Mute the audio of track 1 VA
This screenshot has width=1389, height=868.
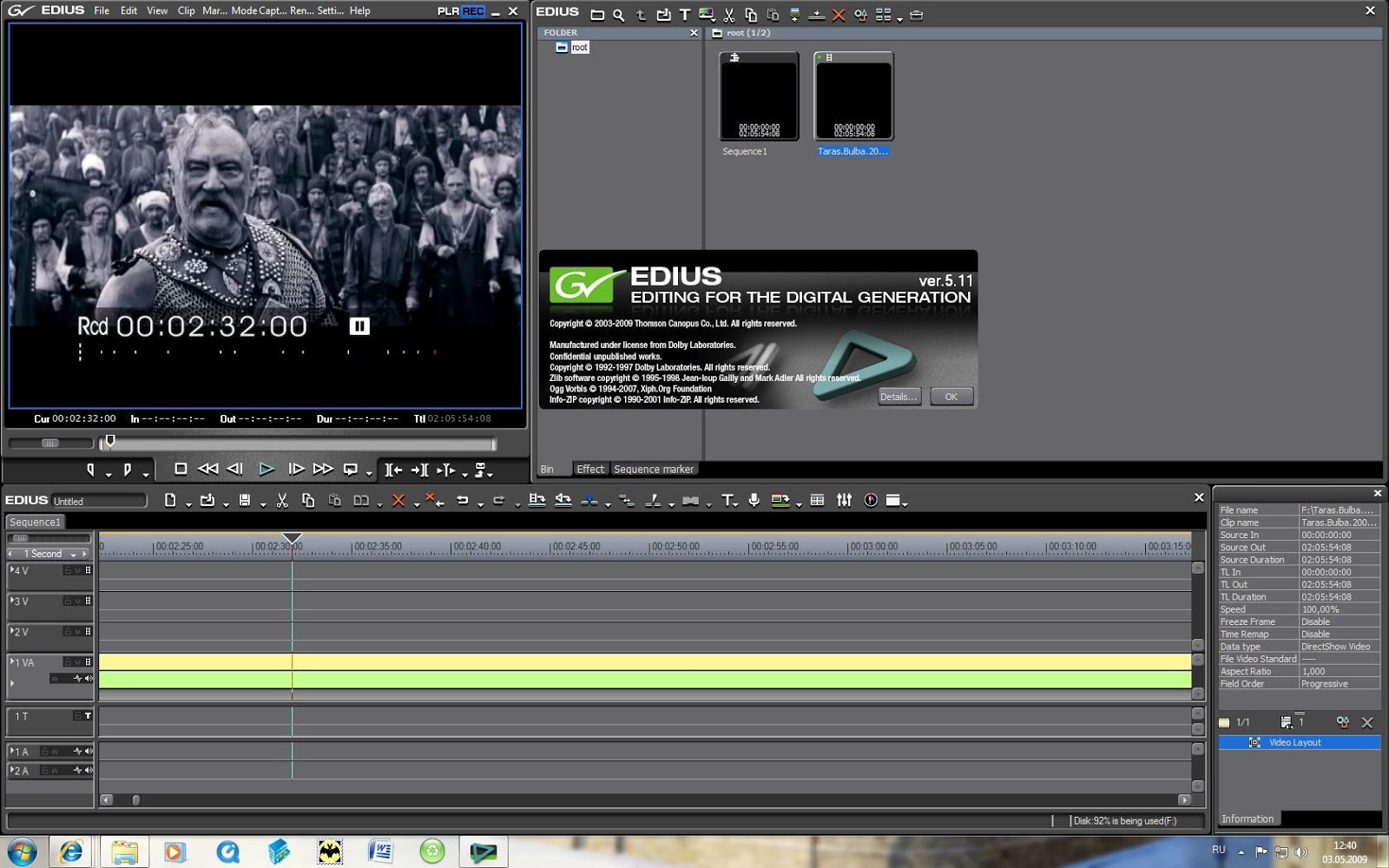coord(89,678)
